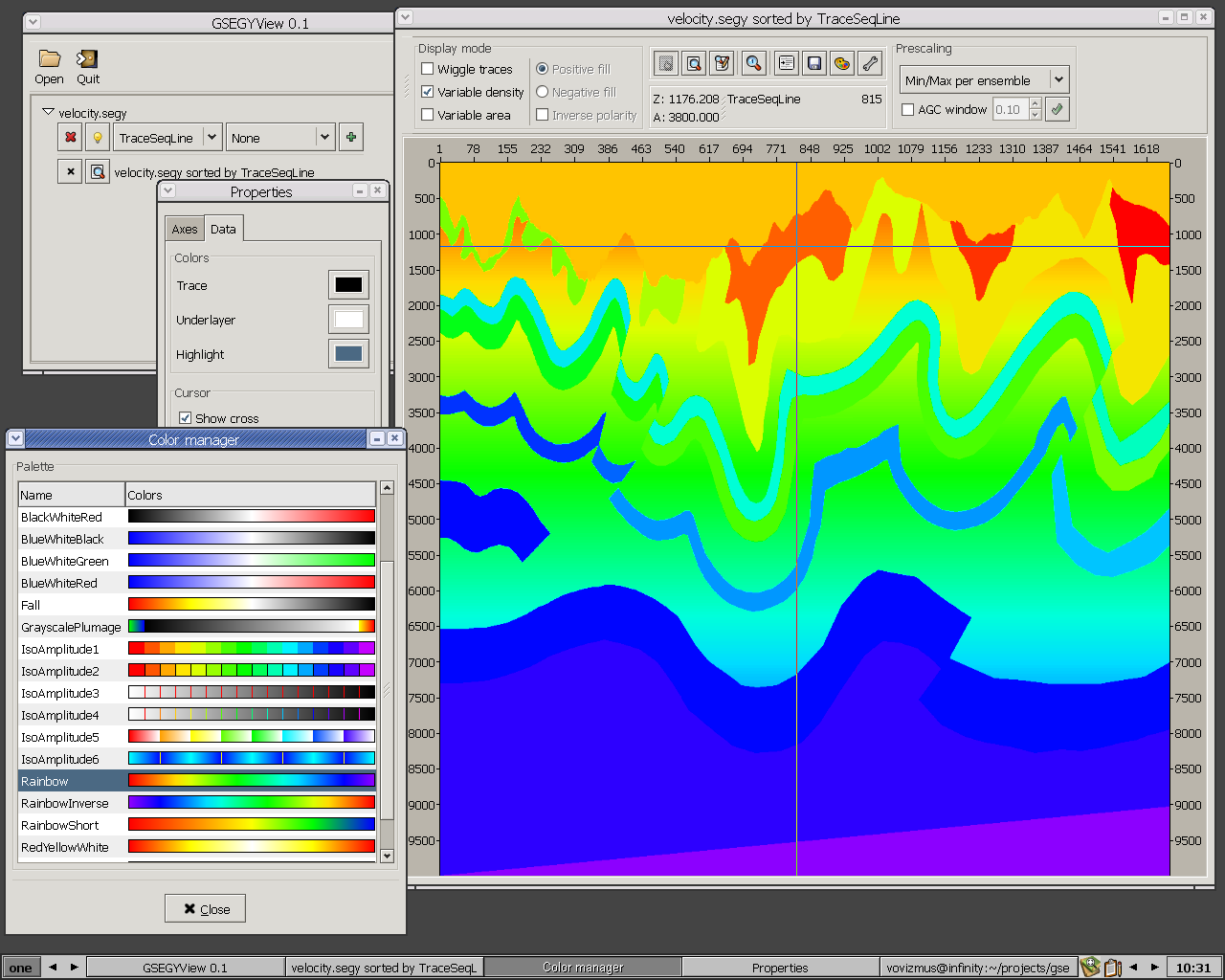Screen dimensions: 1225x980
Task: Switch to Color manager in the taskbar
Action: [583, 968]
